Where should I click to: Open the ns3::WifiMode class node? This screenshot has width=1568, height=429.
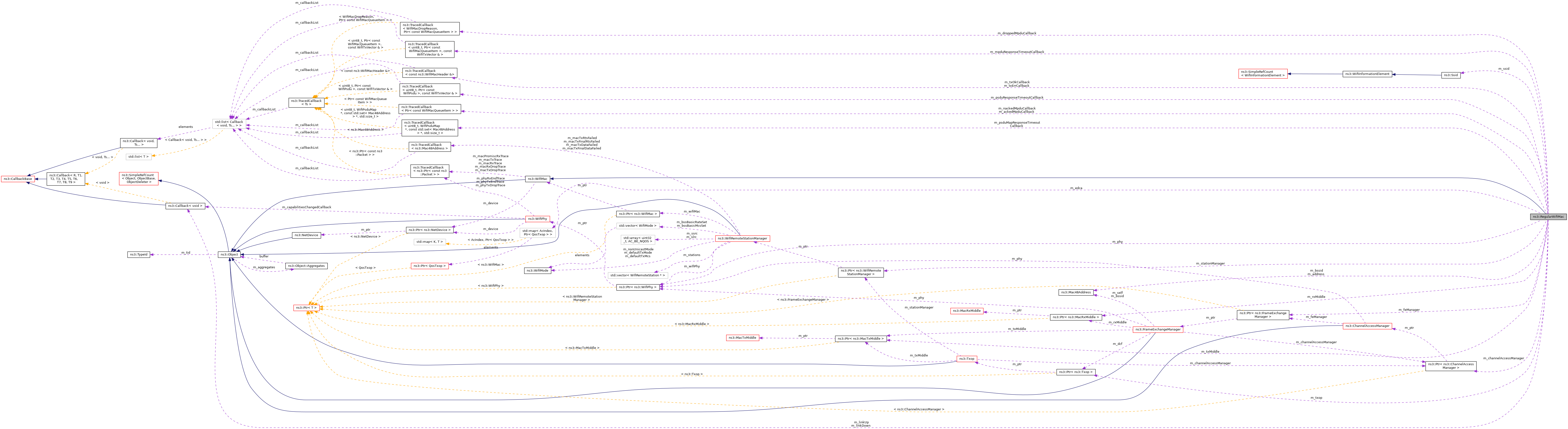[537, 271]
